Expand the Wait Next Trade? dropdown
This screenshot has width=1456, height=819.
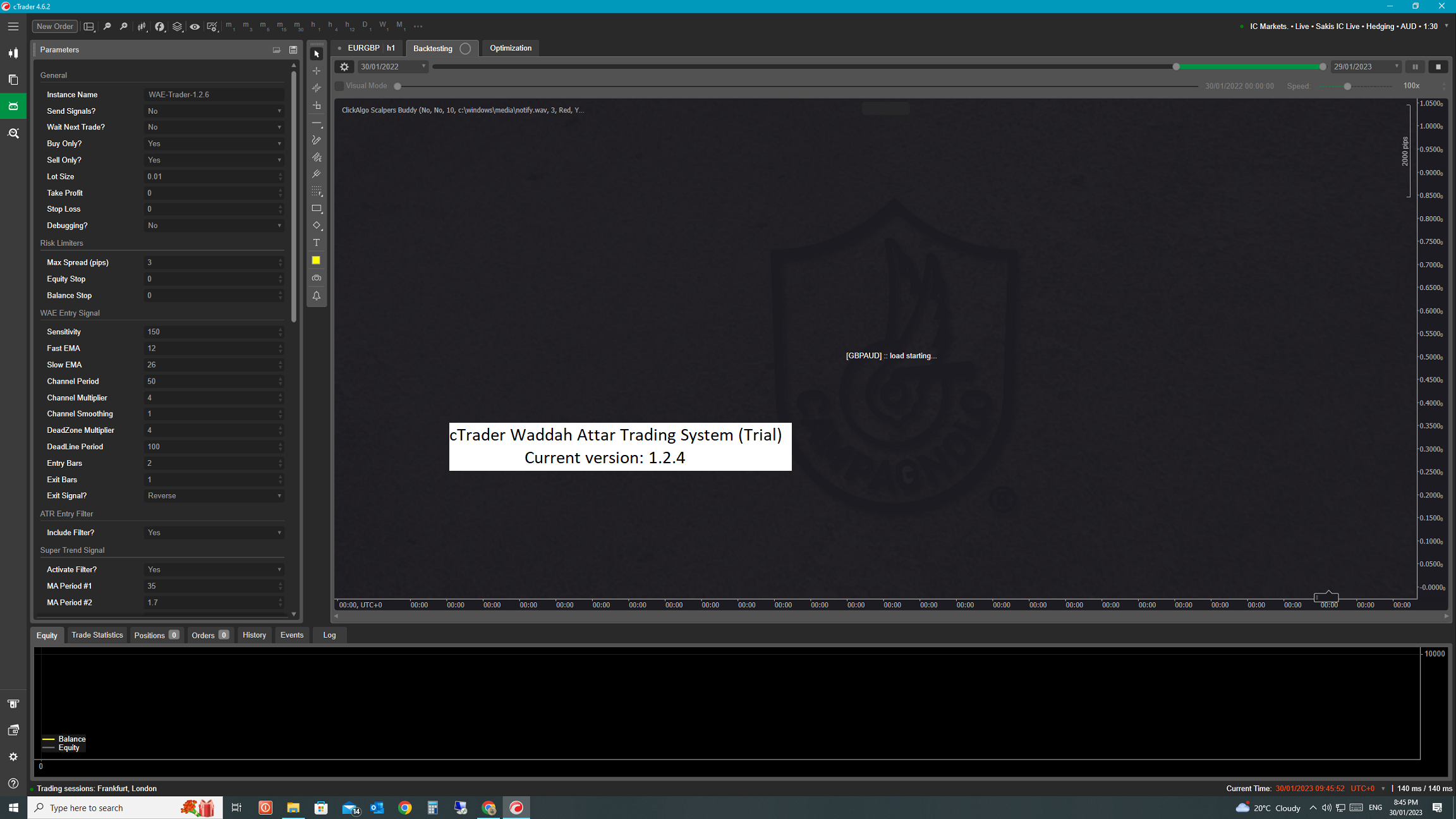pos(214,127)
